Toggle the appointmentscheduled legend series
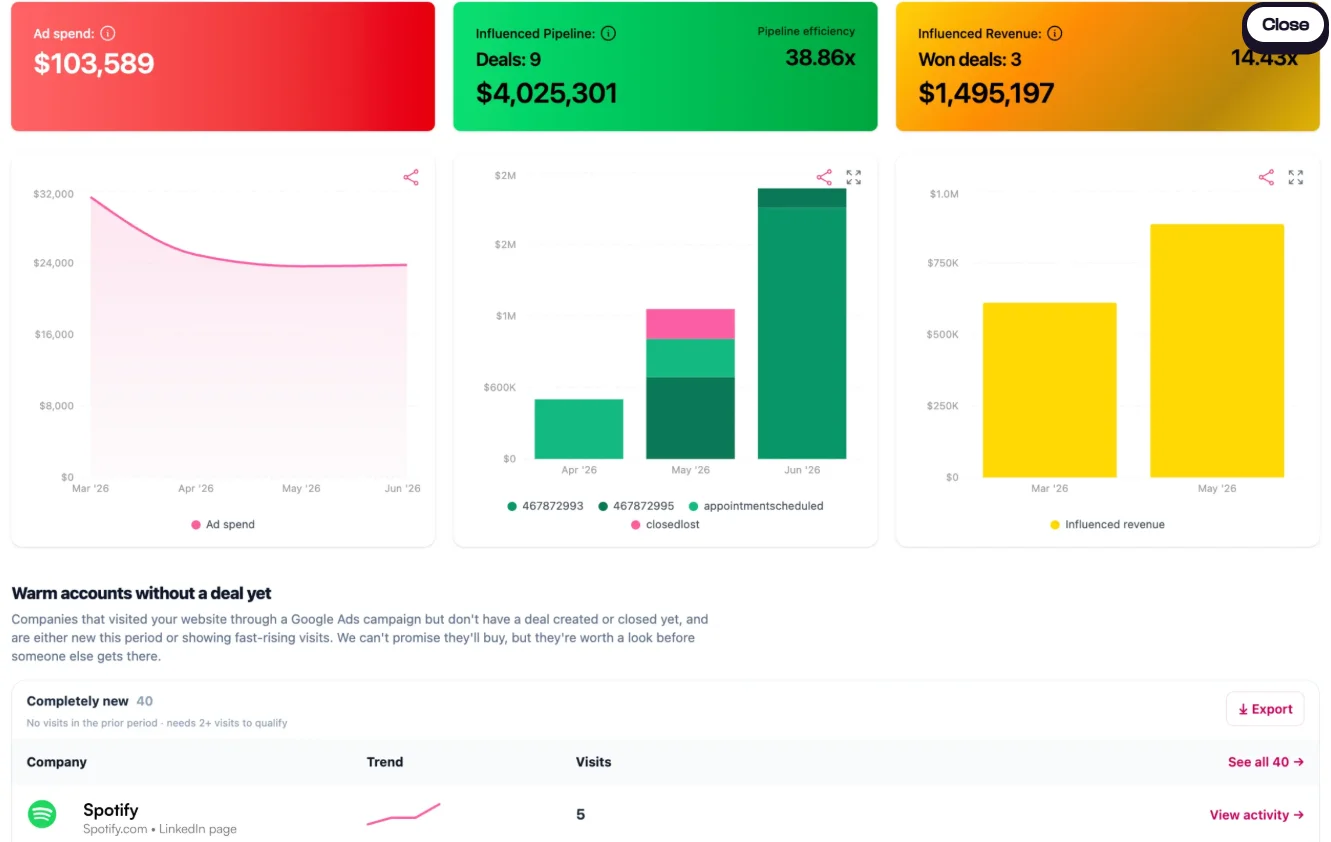This screenshot has width=1331, height=842. 756,506
